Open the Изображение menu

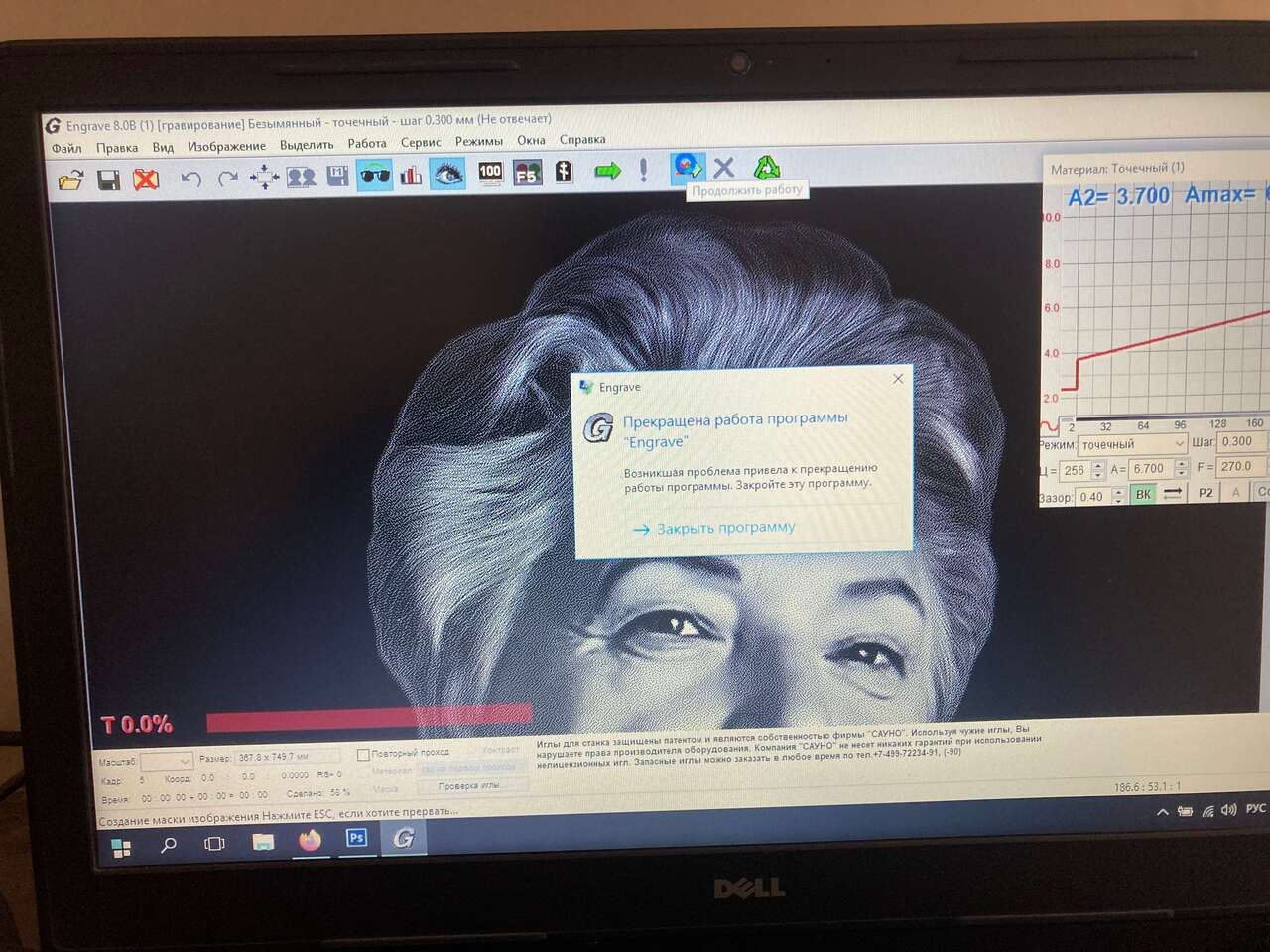(226, 146)
